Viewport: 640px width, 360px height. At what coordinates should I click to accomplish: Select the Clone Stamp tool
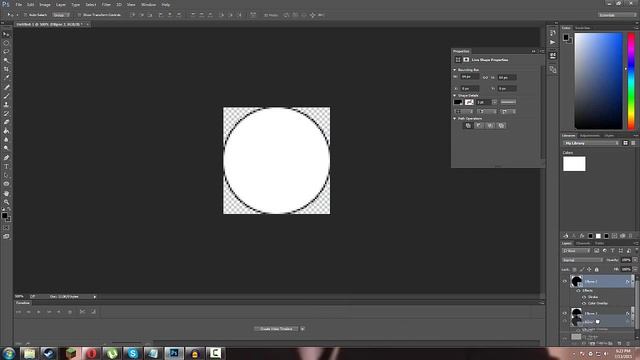pos(6,104)
